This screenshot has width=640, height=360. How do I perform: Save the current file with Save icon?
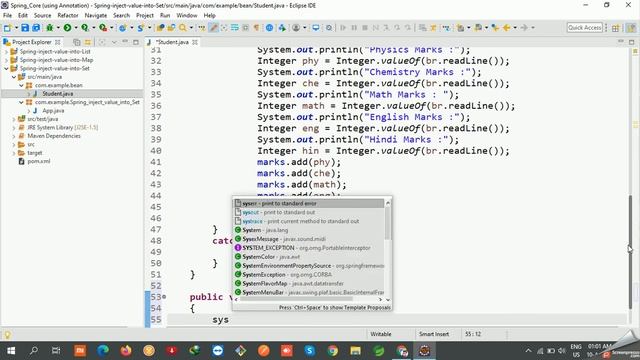[25, 28]
